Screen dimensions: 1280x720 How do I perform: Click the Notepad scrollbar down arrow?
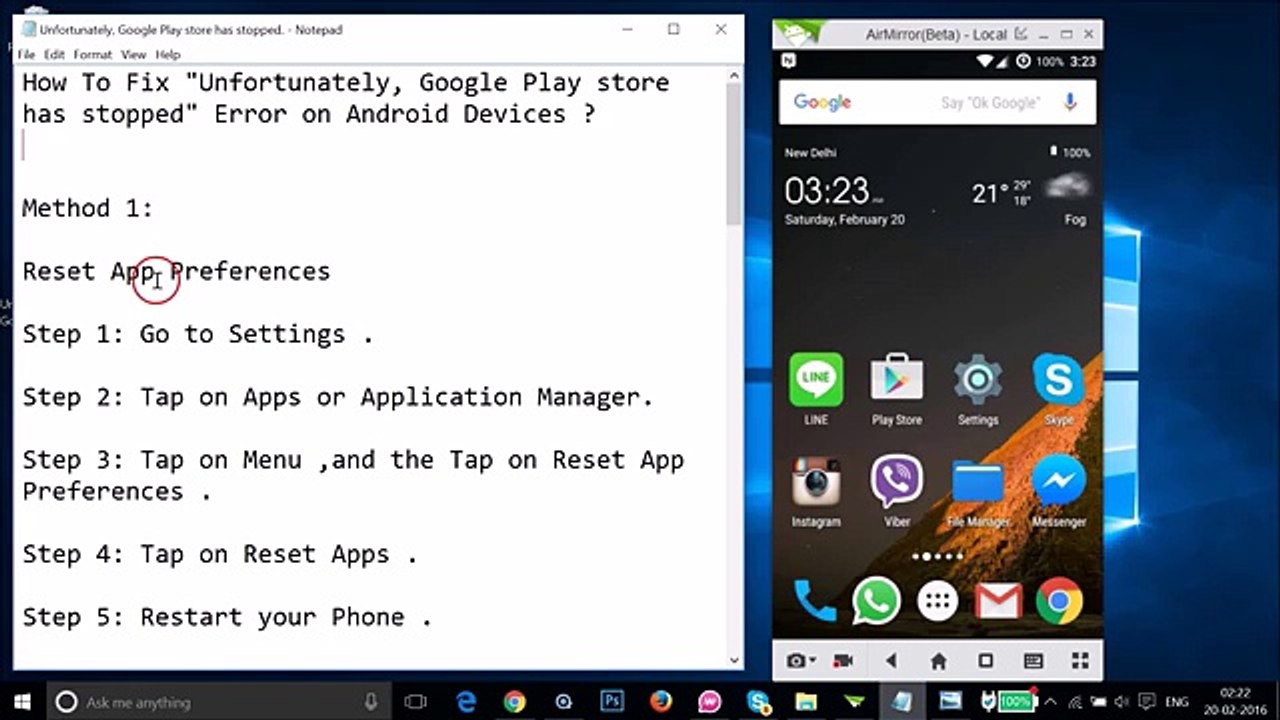(734, 660)
